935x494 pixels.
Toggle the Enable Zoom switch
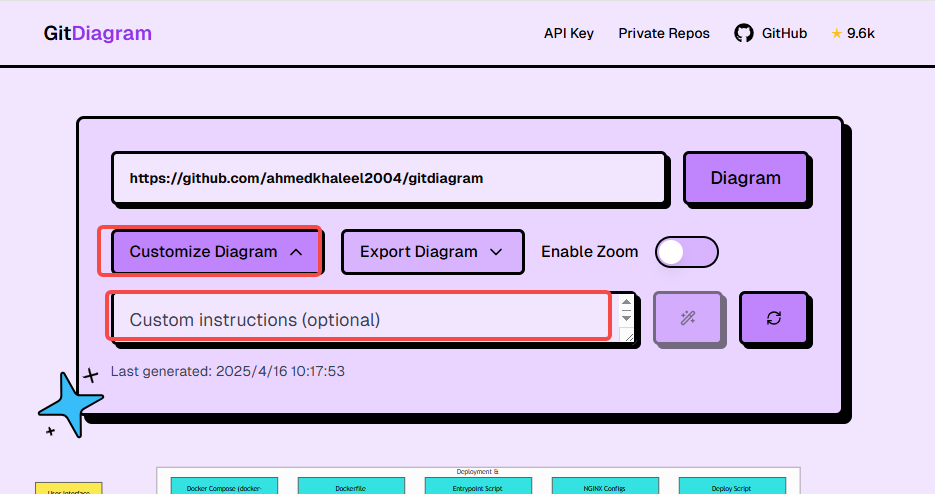[x=686, y=252]
